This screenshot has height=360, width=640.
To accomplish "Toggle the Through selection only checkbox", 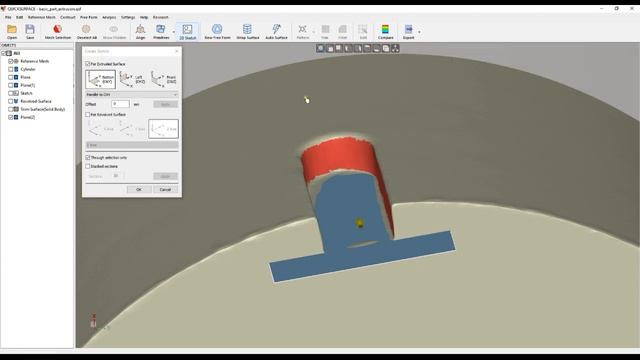I will click(x=88, y=158).
